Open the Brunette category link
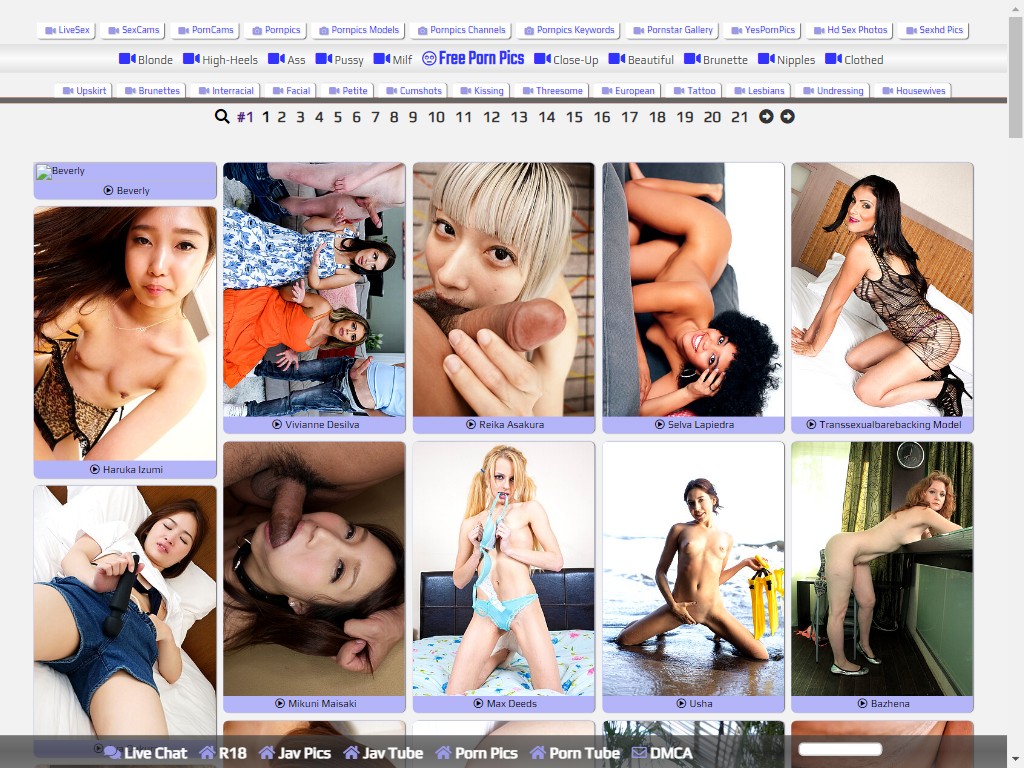This screenshot has width=1024, height=768. point(717,60)
